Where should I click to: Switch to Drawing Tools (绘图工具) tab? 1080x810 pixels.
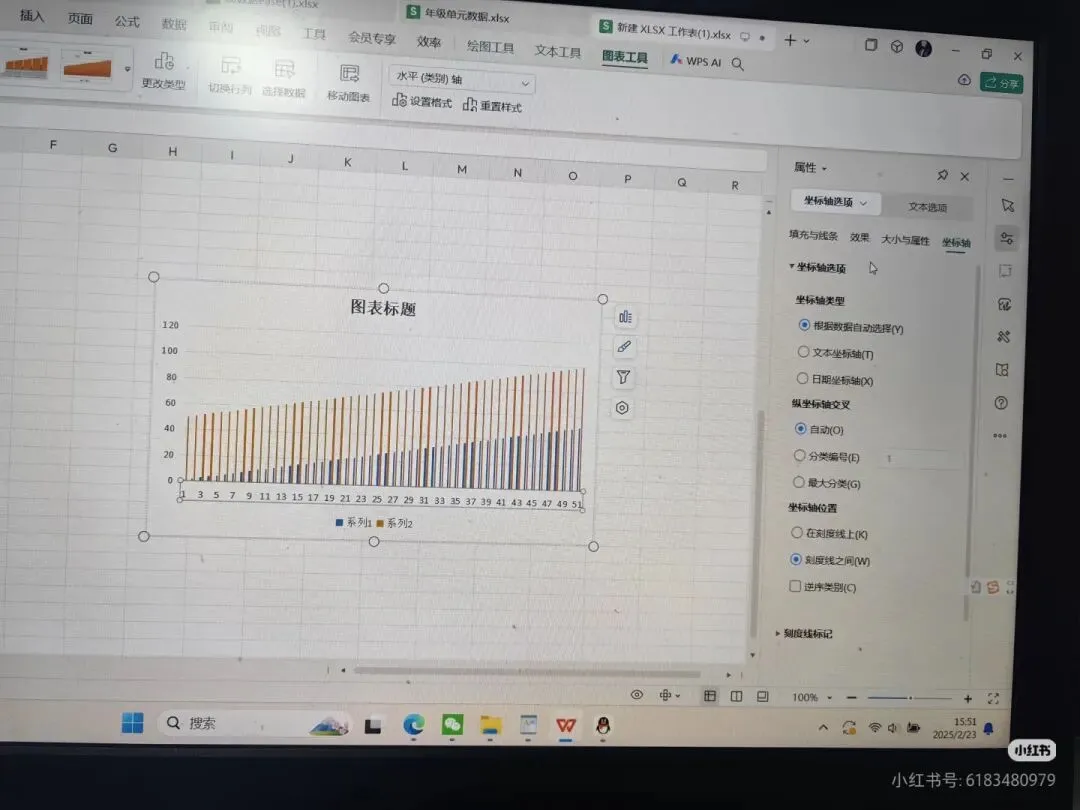[x=490, y=47]
